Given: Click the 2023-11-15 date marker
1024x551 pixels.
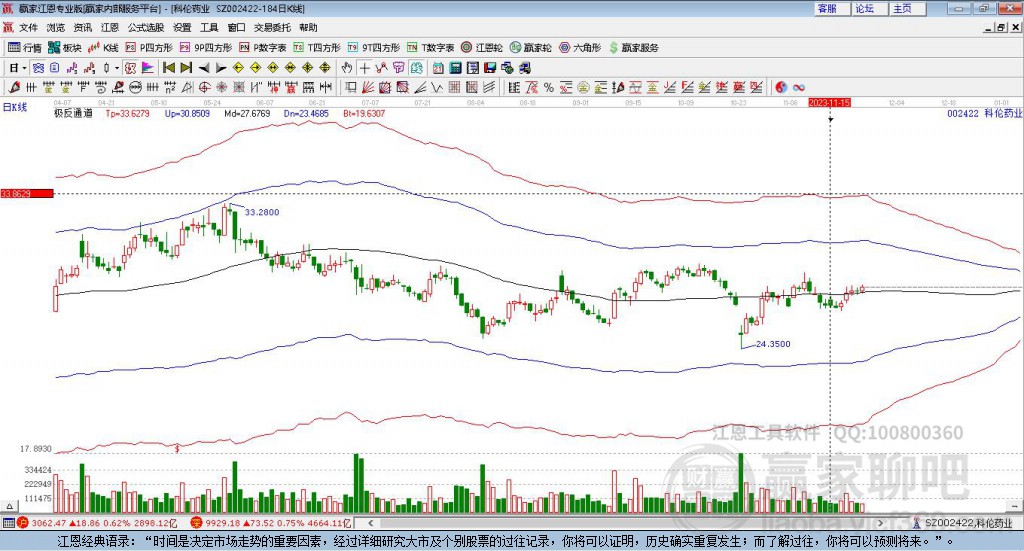Looking at the screenshot, I should click(x=829, y=102).
